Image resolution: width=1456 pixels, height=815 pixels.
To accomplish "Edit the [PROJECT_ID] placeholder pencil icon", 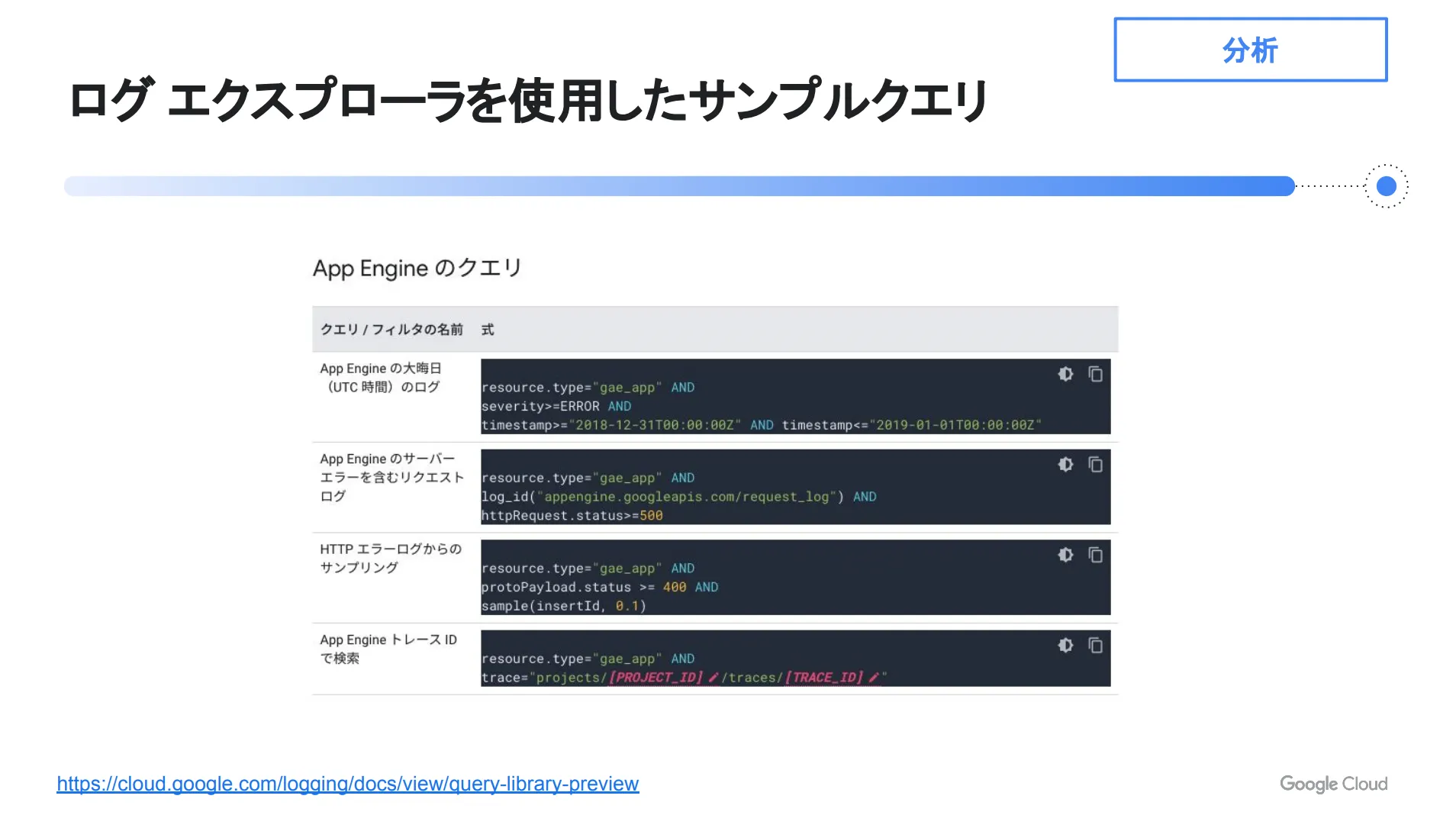I will [714, 678].
